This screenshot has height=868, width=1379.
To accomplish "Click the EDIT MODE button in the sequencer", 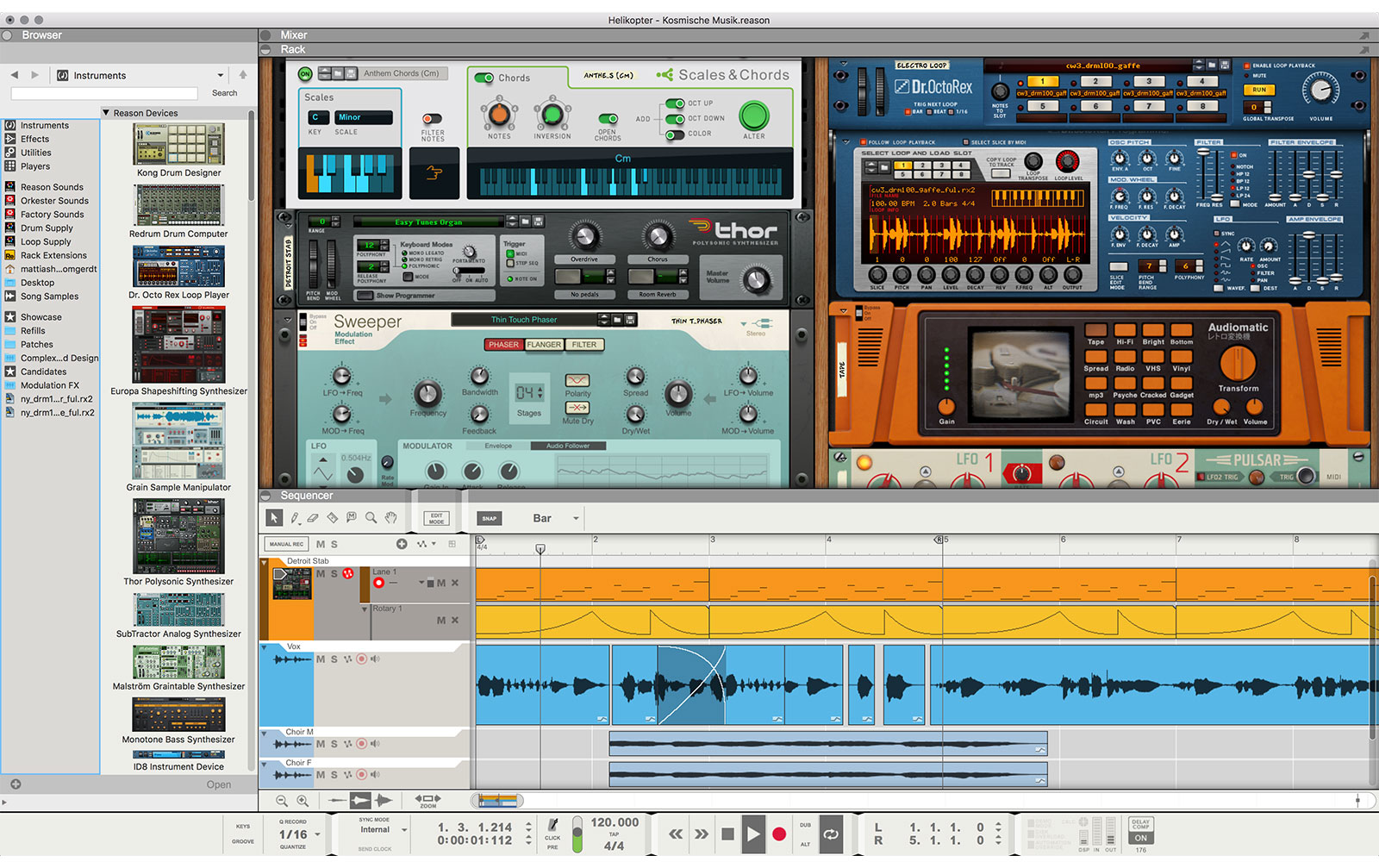I will [437, 517].
